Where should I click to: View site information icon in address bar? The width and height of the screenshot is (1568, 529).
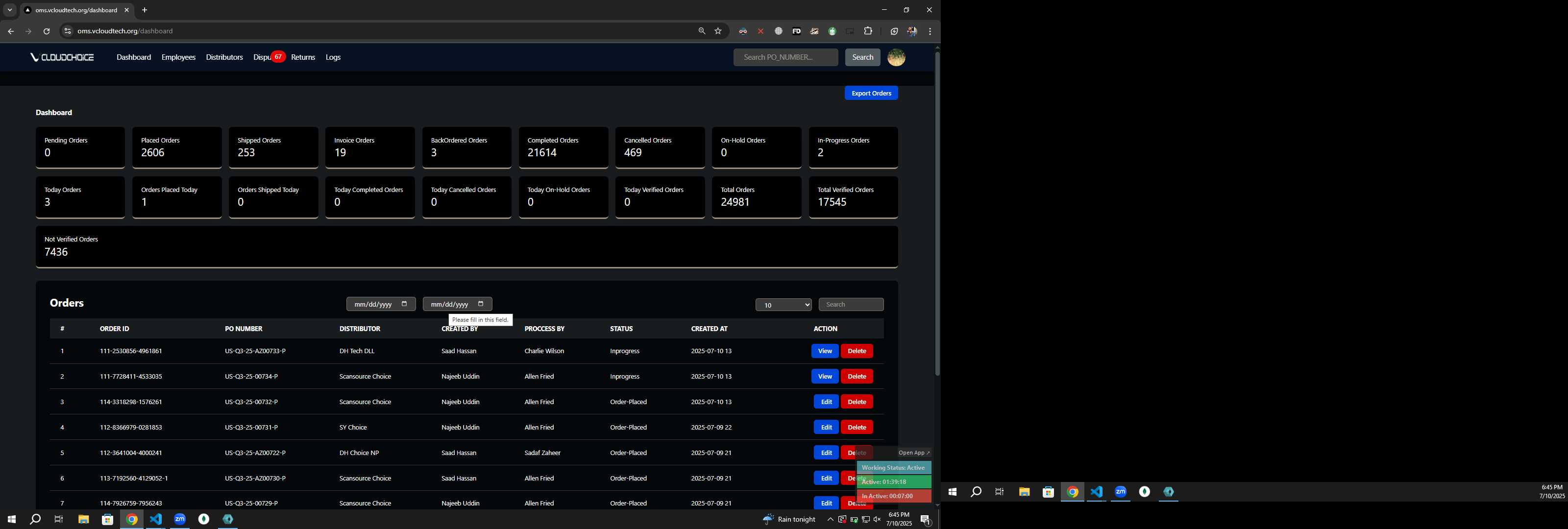68,31
